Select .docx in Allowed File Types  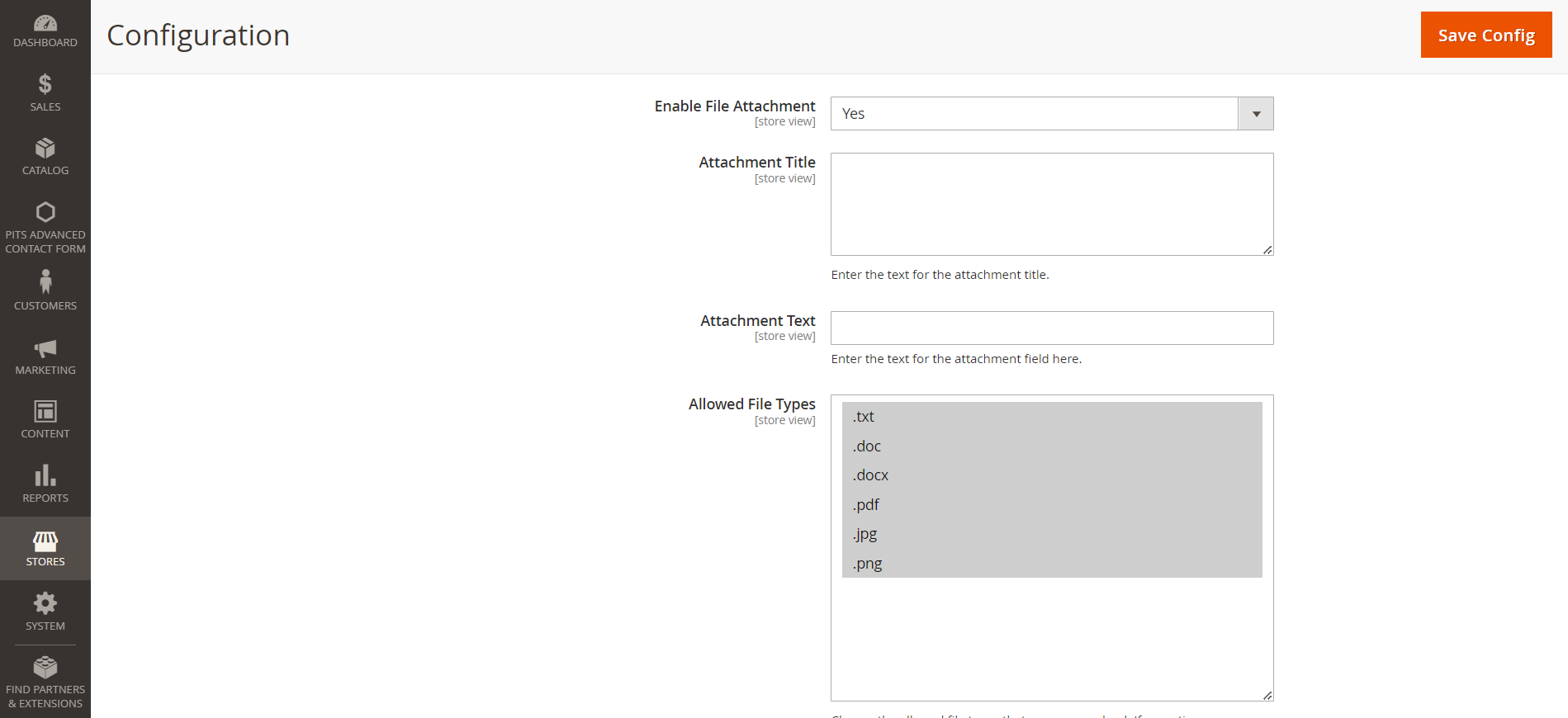pyautogui.click(x=1051, y=475)
